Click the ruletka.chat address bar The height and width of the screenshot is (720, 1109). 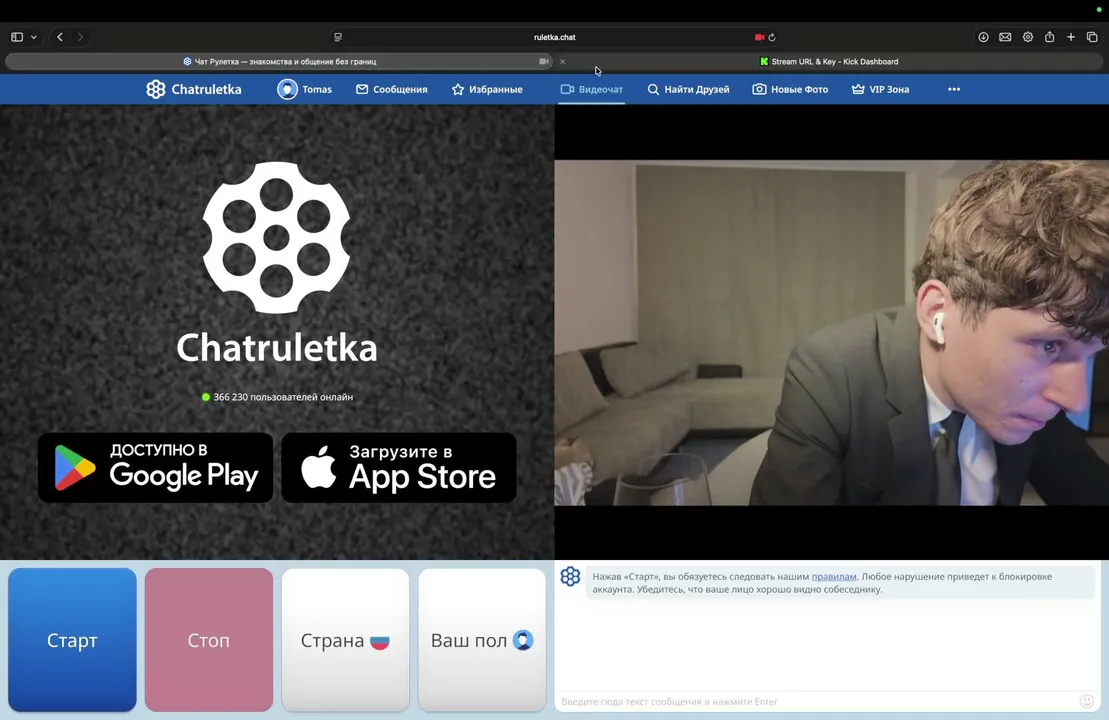click(554, 37)
